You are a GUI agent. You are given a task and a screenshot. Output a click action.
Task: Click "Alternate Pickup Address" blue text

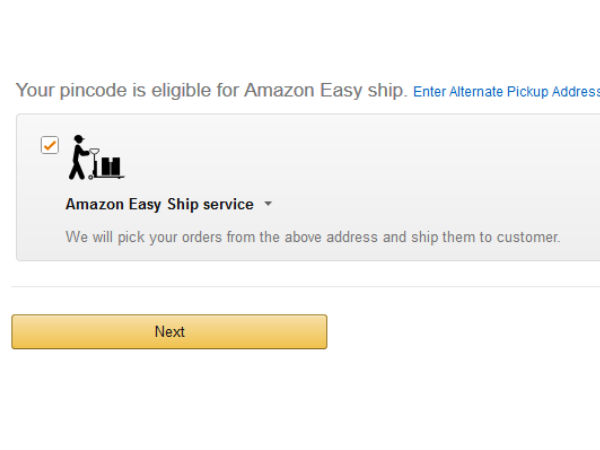point(524,92)
